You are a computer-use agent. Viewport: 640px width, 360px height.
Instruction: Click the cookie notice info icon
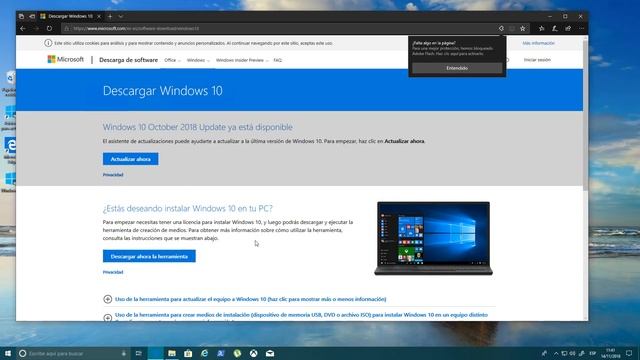[48, 43]
